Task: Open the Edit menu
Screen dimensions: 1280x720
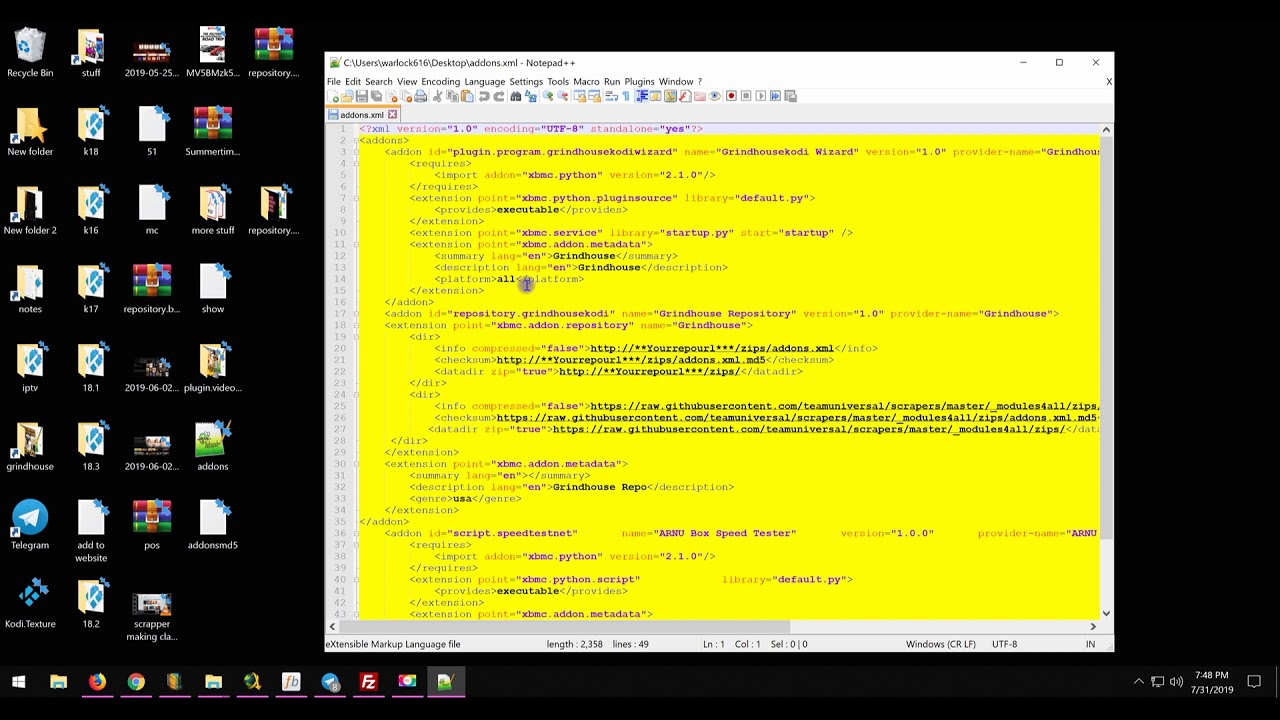Action: coord(353,81)
